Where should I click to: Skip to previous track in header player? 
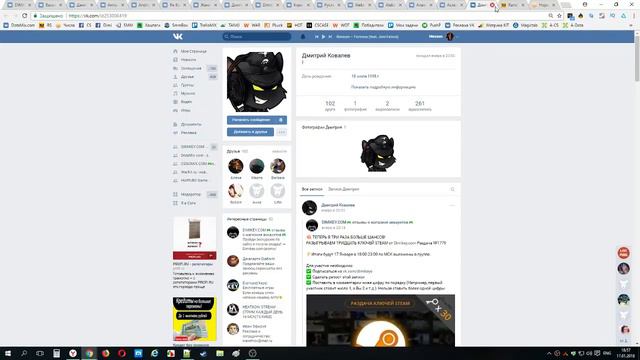click(x=316, y=37)
